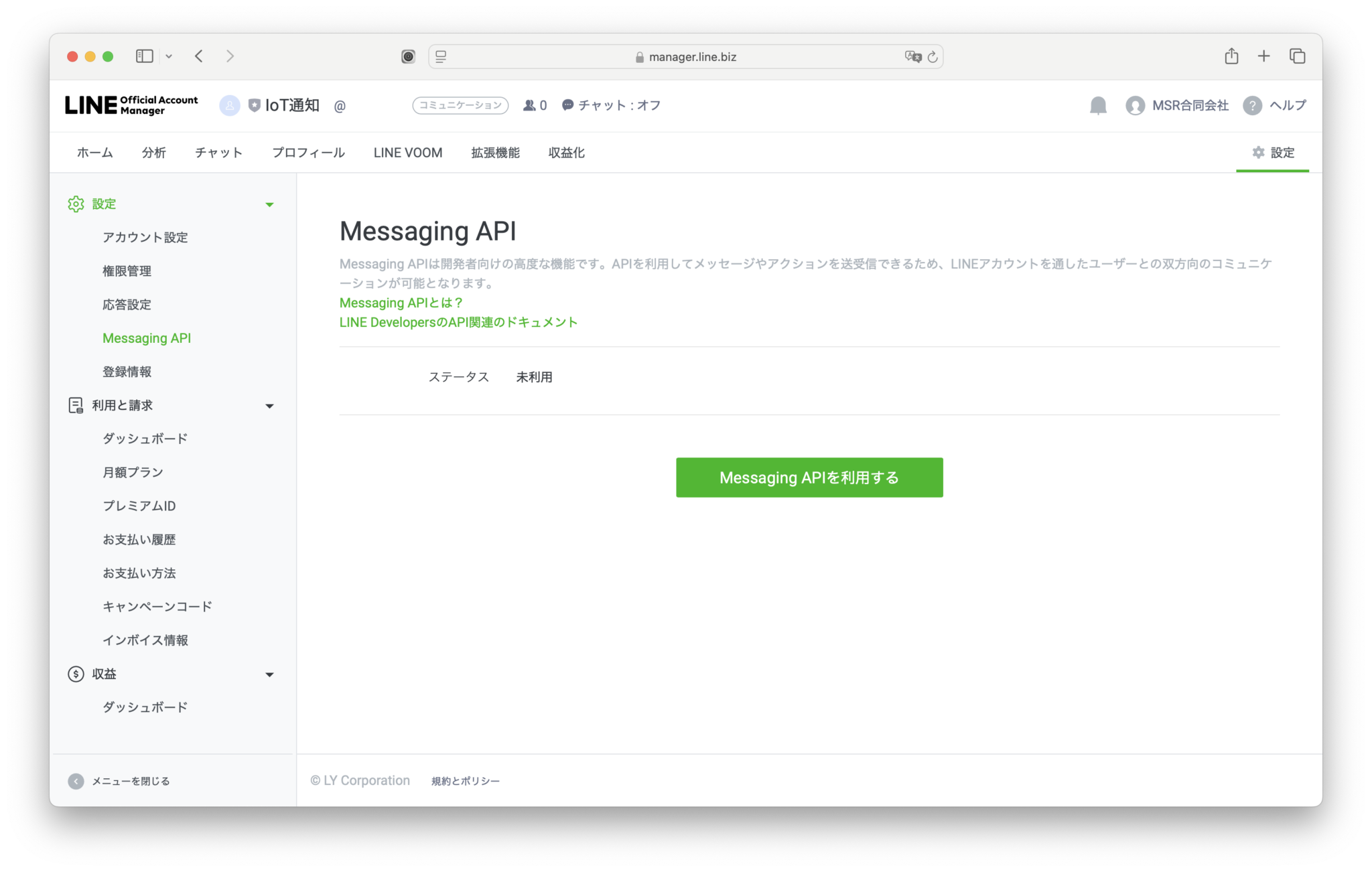Open ヘルプ via the question mark icon
The width and height of the screenshot is (1372, 872).
tap(1252, 105)
